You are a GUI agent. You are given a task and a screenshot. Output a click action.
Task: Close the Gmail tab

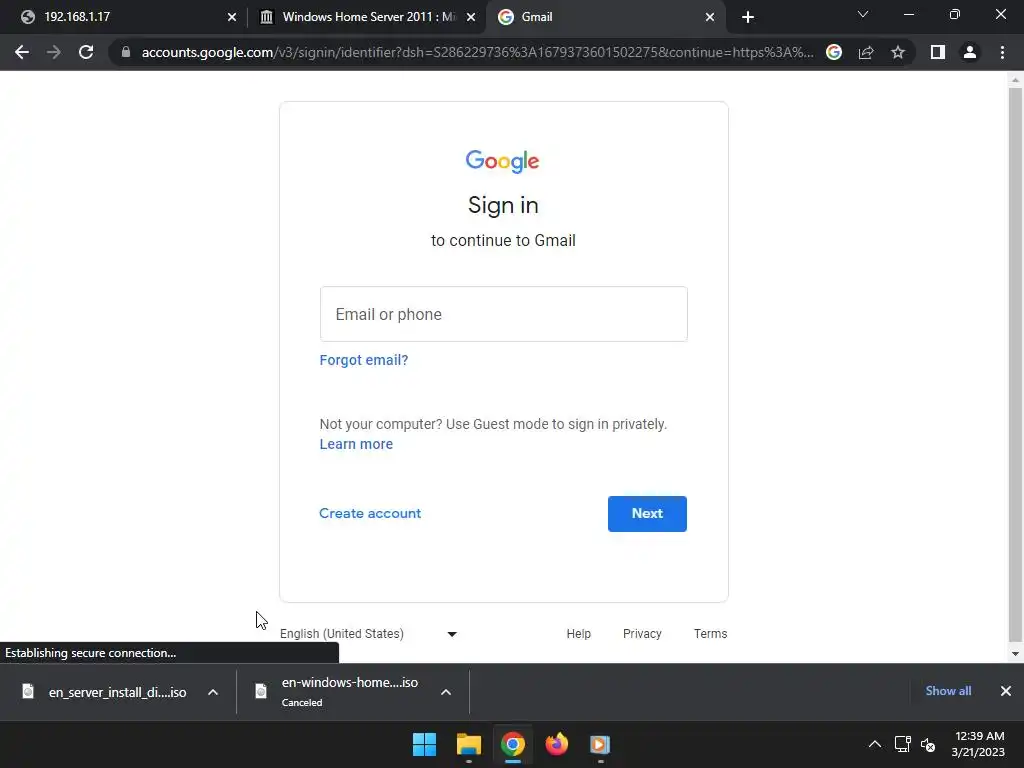(x=710, y=17)
